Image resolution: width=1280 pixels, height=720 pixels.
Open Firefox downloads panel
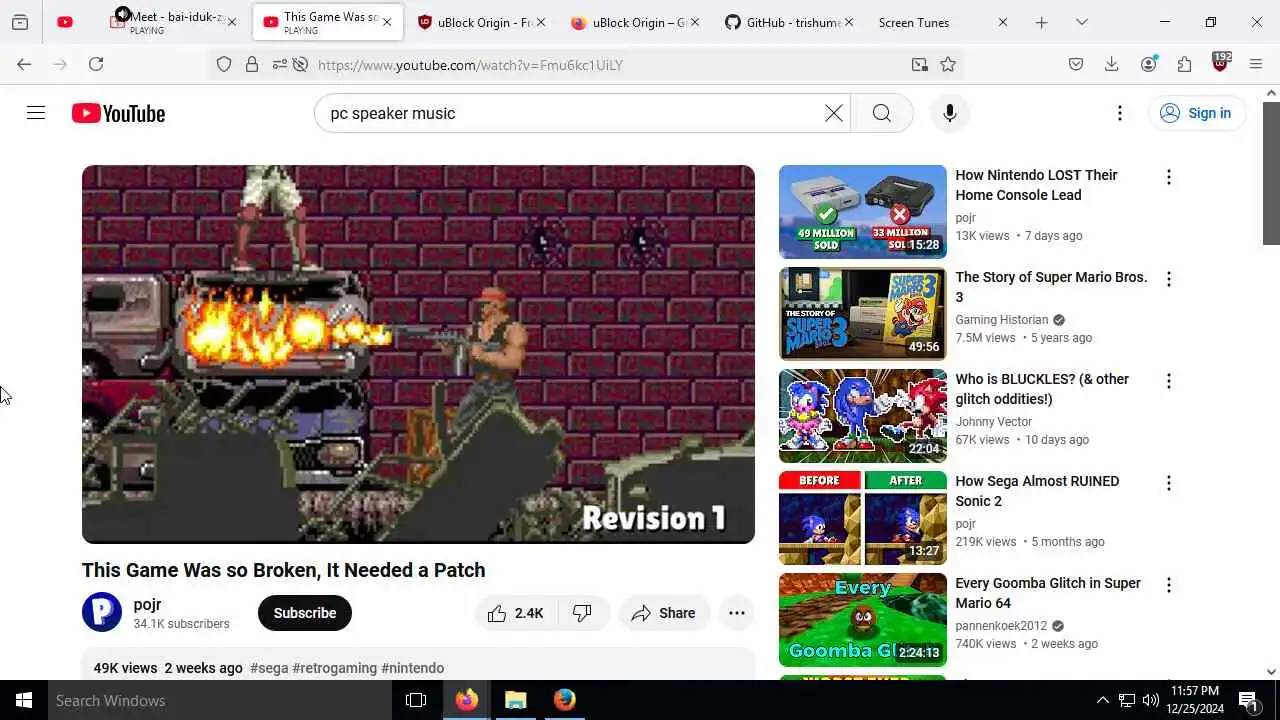(x=1111, y=64)
